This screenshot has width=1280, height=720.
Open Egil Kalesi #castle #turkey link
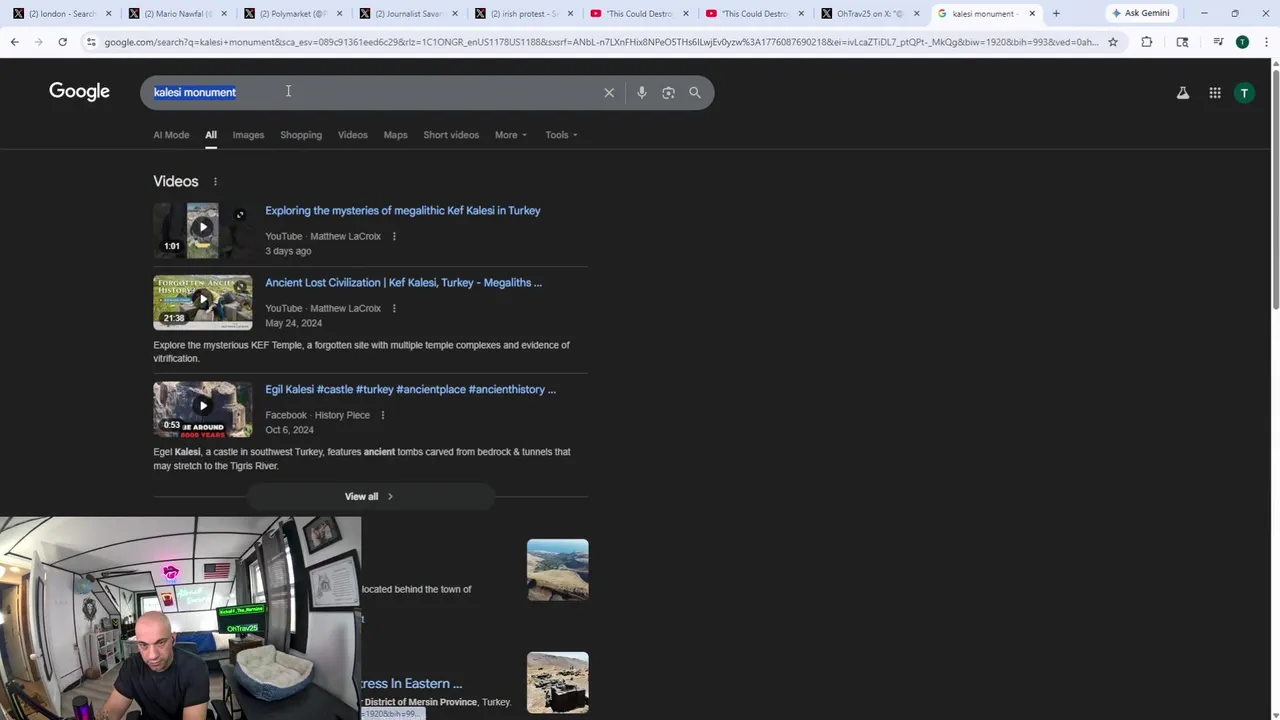click(410, 390)
